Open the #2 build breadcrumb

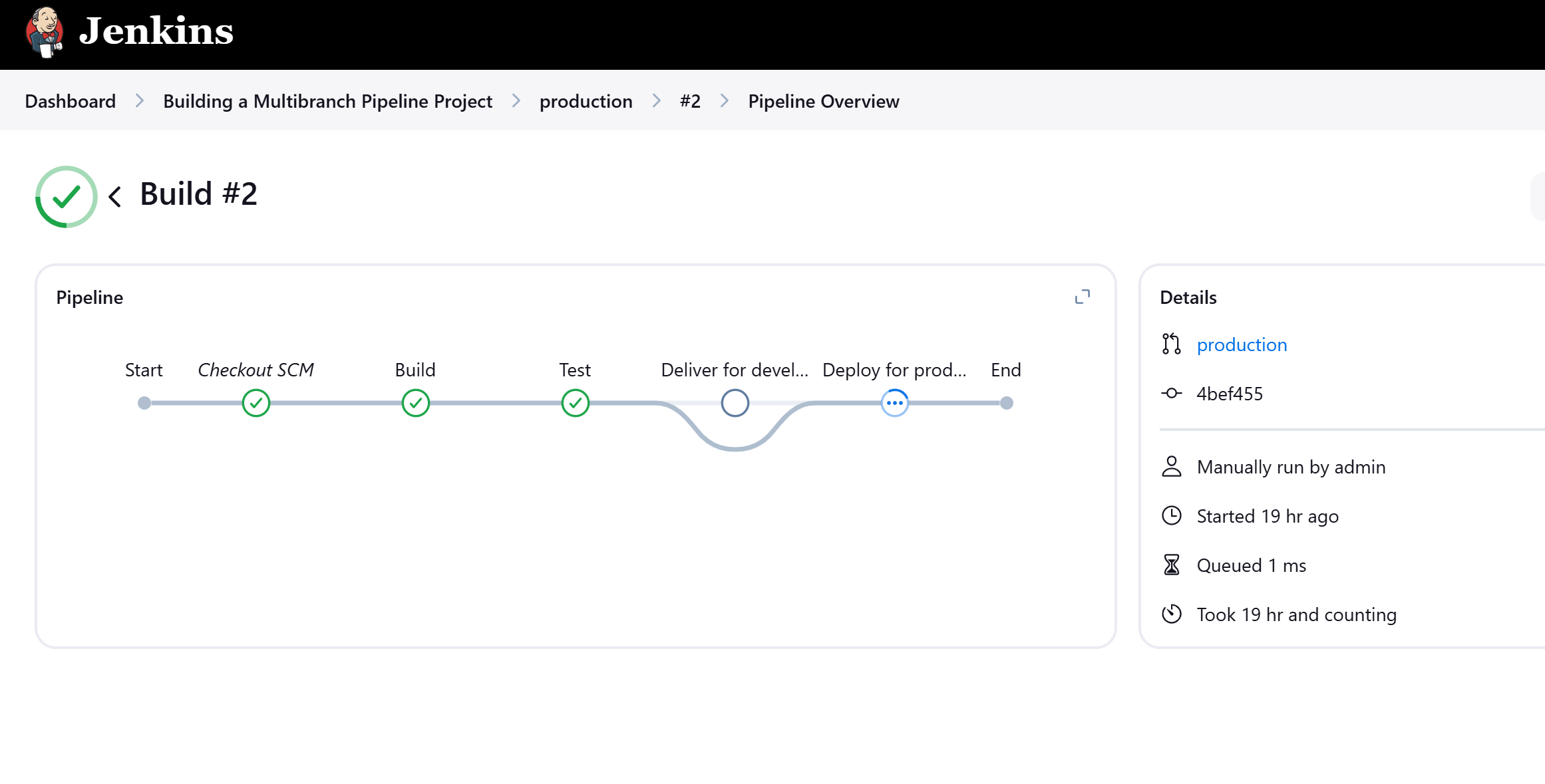point(690,101)
